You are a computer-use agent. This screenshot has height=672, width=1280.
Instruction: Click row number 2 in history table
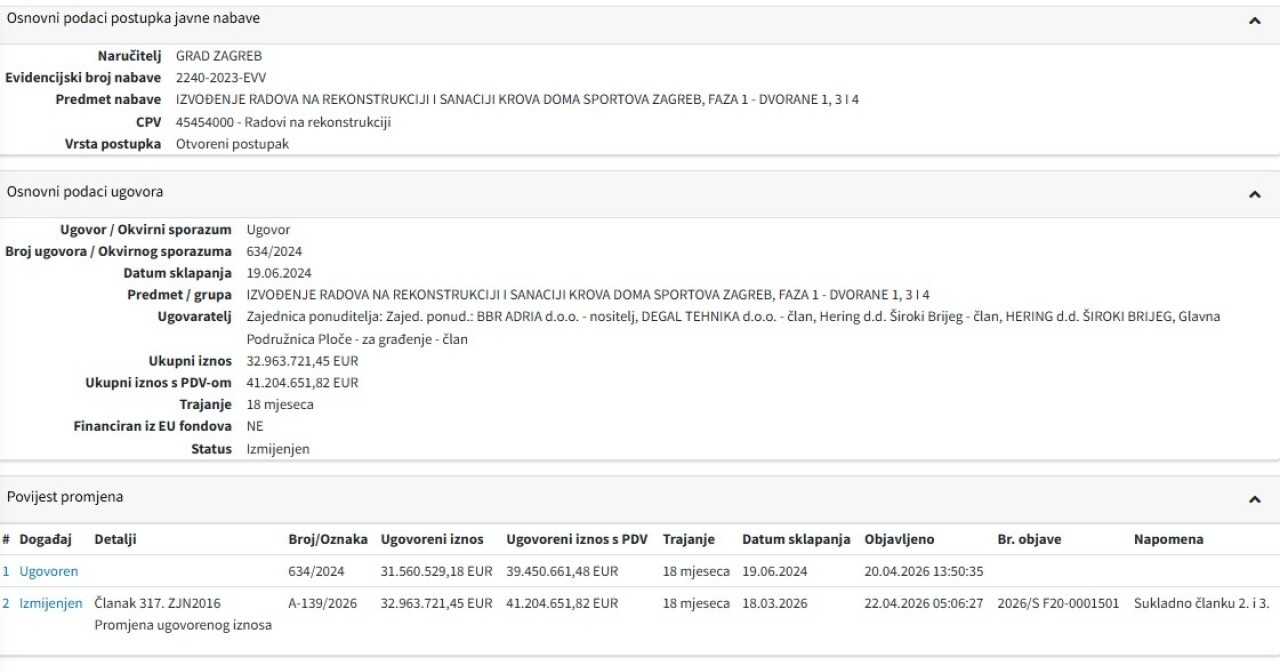coord(6,603)
